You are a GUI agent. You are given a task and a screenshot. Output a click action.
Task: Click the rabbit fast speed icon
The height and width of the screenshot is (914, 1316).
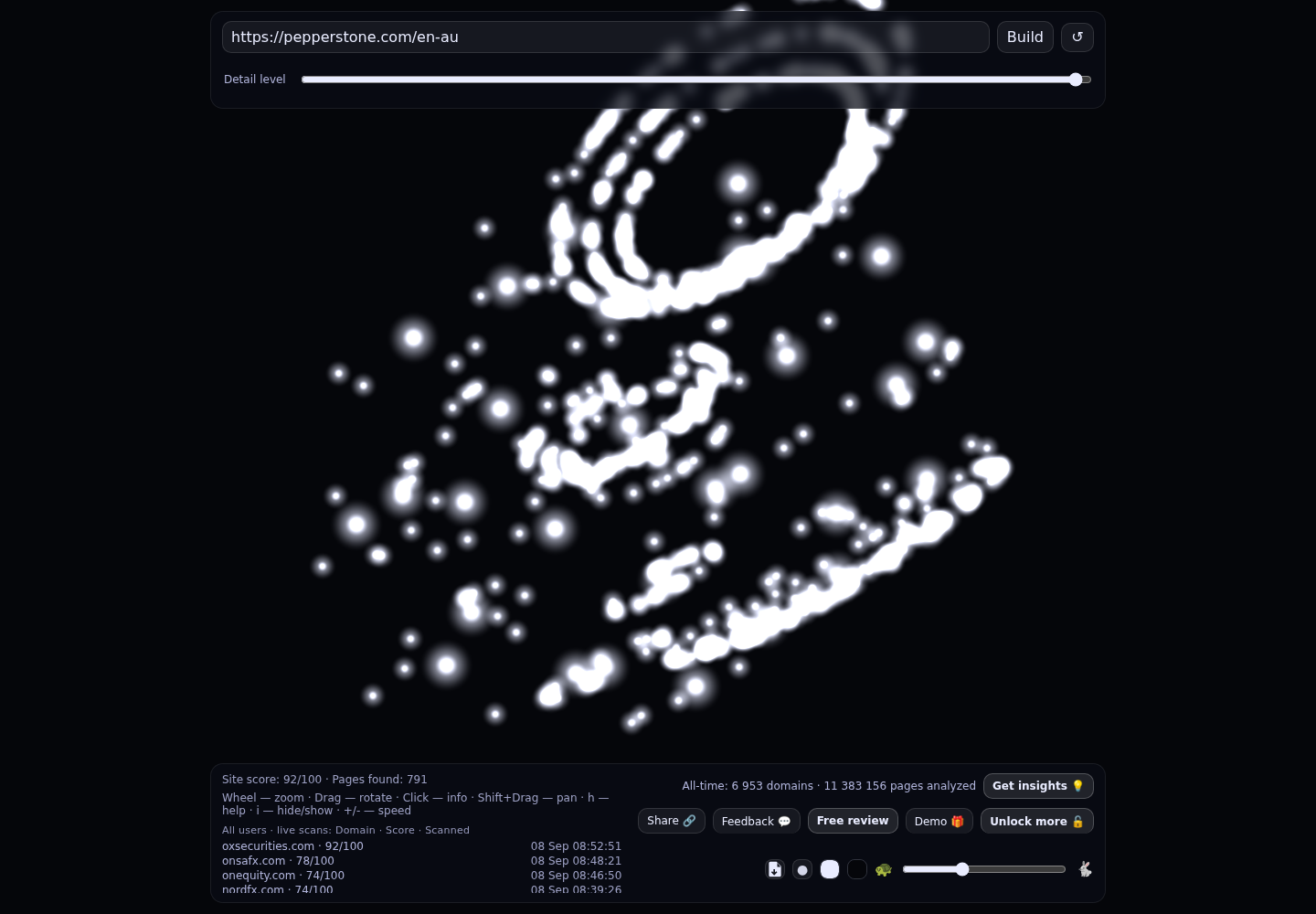[1085, 869]
